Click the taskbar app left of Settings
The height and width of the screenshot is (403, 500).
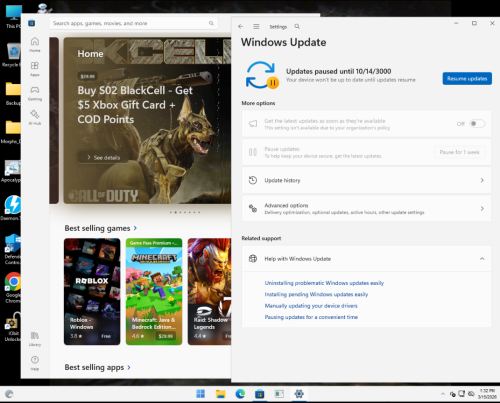coord(279,394)
